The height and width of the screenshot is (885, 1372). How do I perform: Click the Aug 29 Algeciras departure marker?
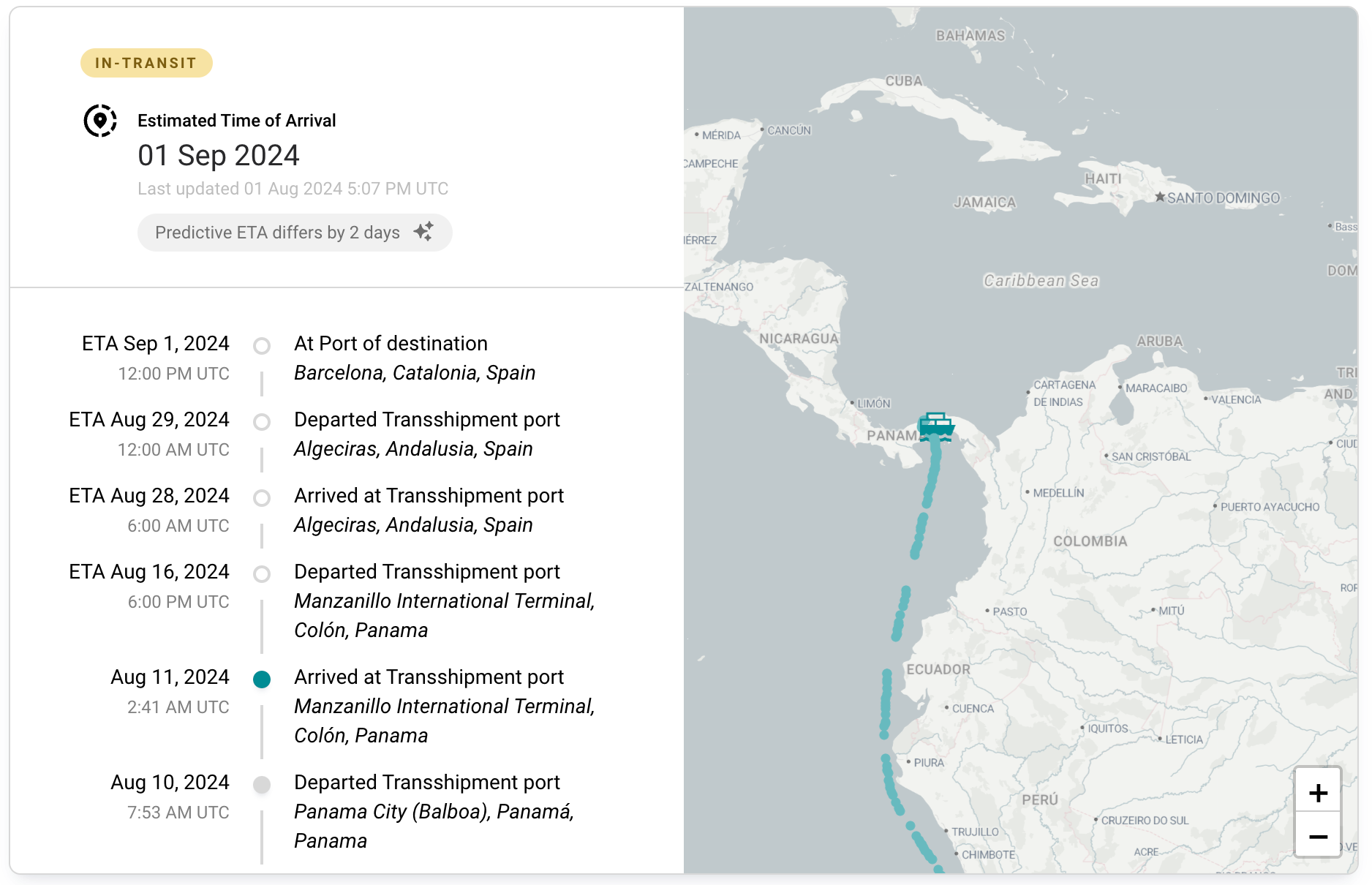click(x=262, y=422)
